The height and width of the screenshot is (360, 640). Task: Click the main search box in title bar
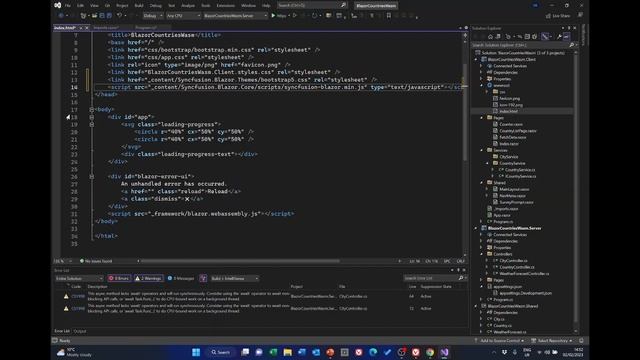point(312,5)
